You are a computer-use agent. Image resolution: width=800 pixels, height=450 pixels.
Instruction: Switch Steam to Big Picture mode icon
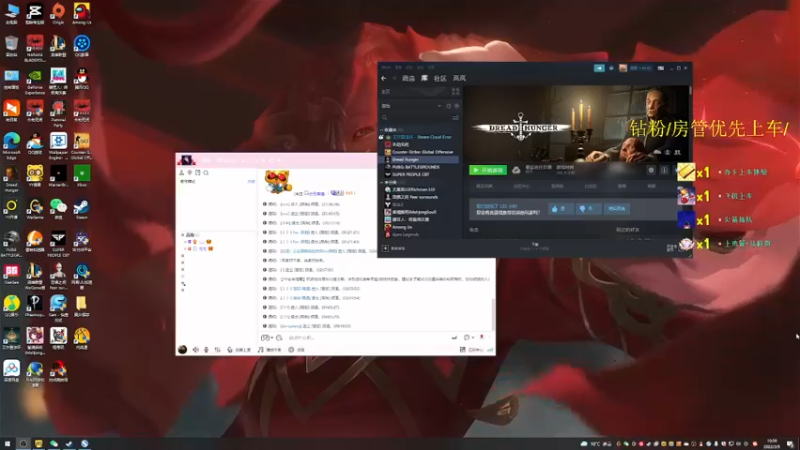point(661,68)
